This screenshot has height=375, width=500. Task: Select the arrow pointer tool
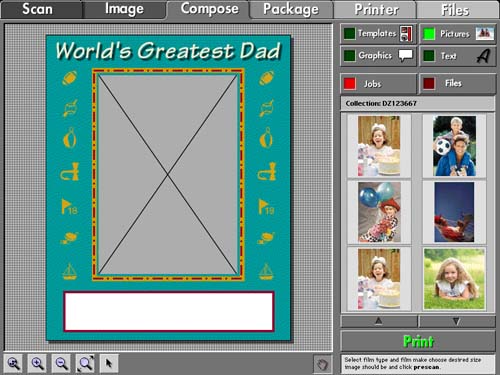pyautogui.click(x=109, y=363)
